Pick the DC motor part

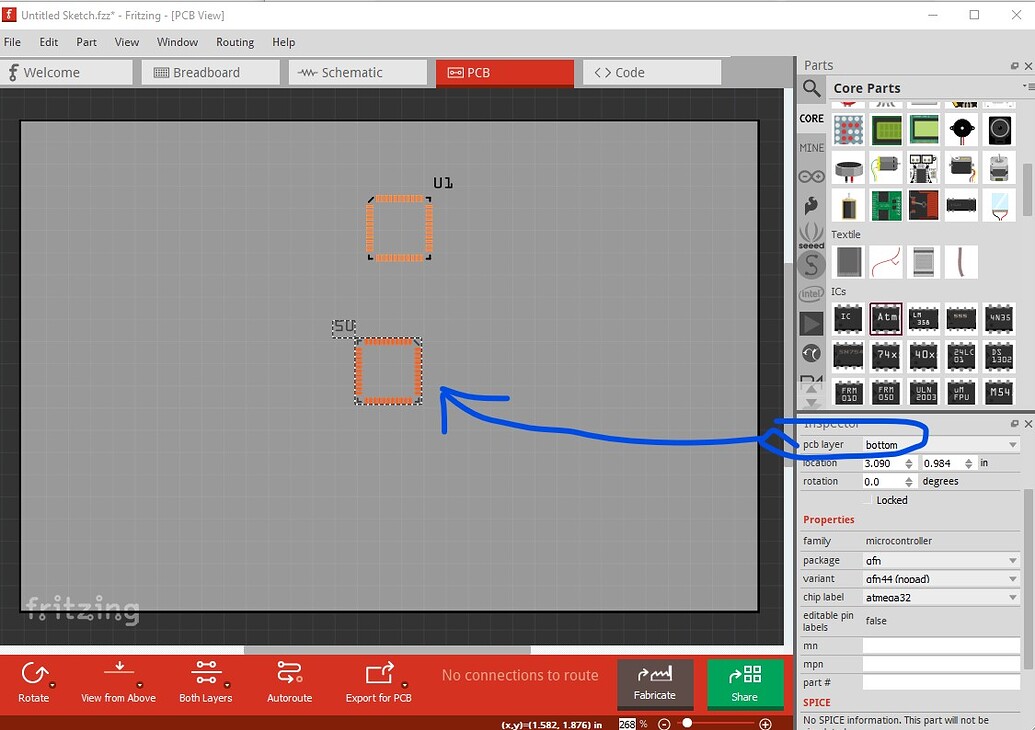click(x=886, y=168)
